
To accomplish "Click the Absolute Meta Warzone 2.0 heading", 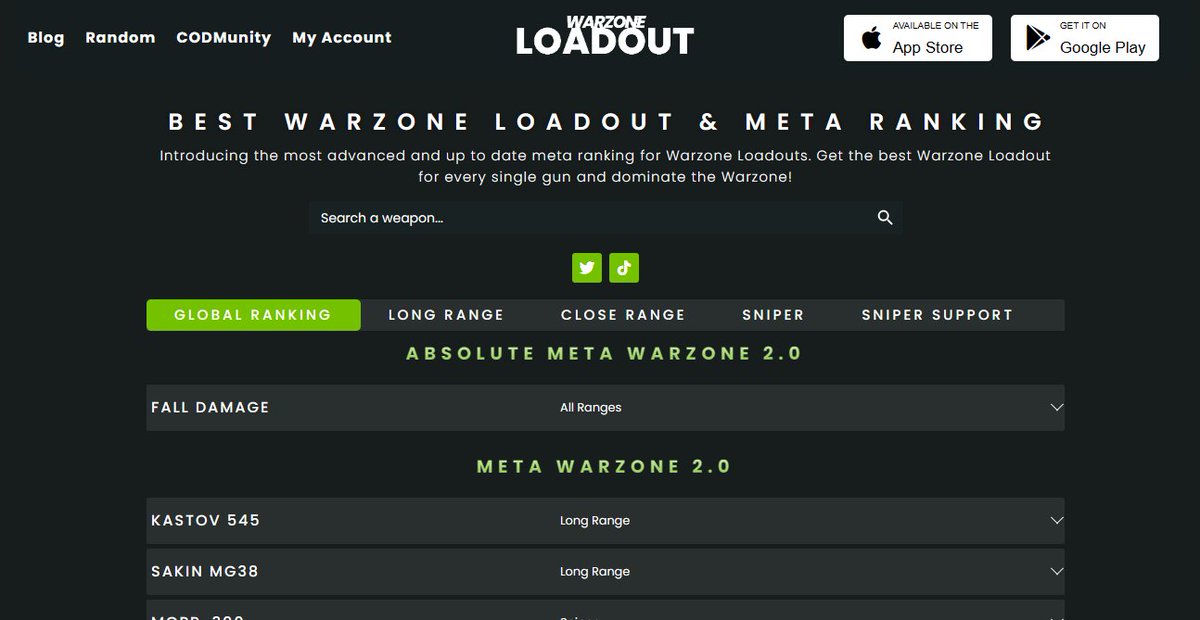I will coord(605,354).
